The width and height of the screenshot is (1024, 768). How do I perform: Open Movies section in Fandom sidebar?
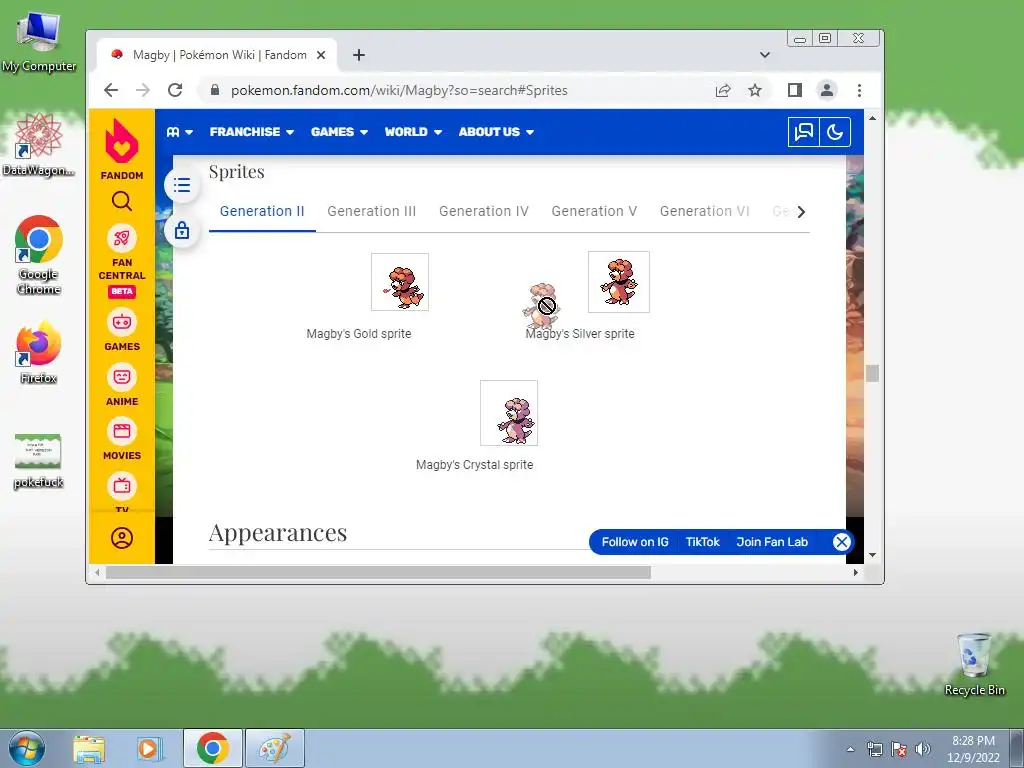pyautogui.click(x=121, y=440)
